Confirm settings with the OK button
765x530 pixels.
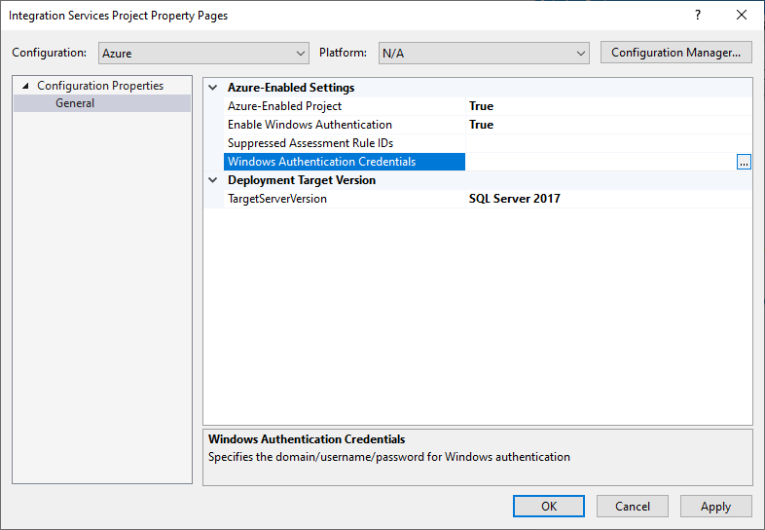point(548,507)
